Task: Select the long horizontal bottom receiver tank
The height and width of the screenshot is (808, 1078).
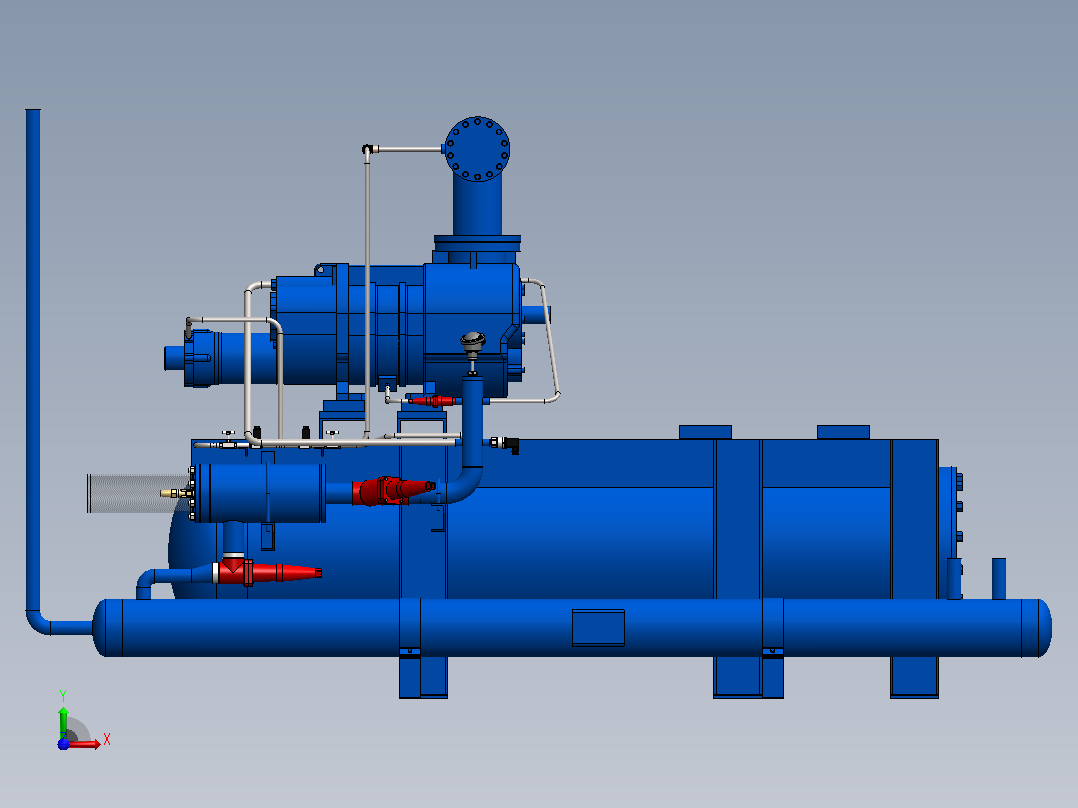Action: coord(572,628)
